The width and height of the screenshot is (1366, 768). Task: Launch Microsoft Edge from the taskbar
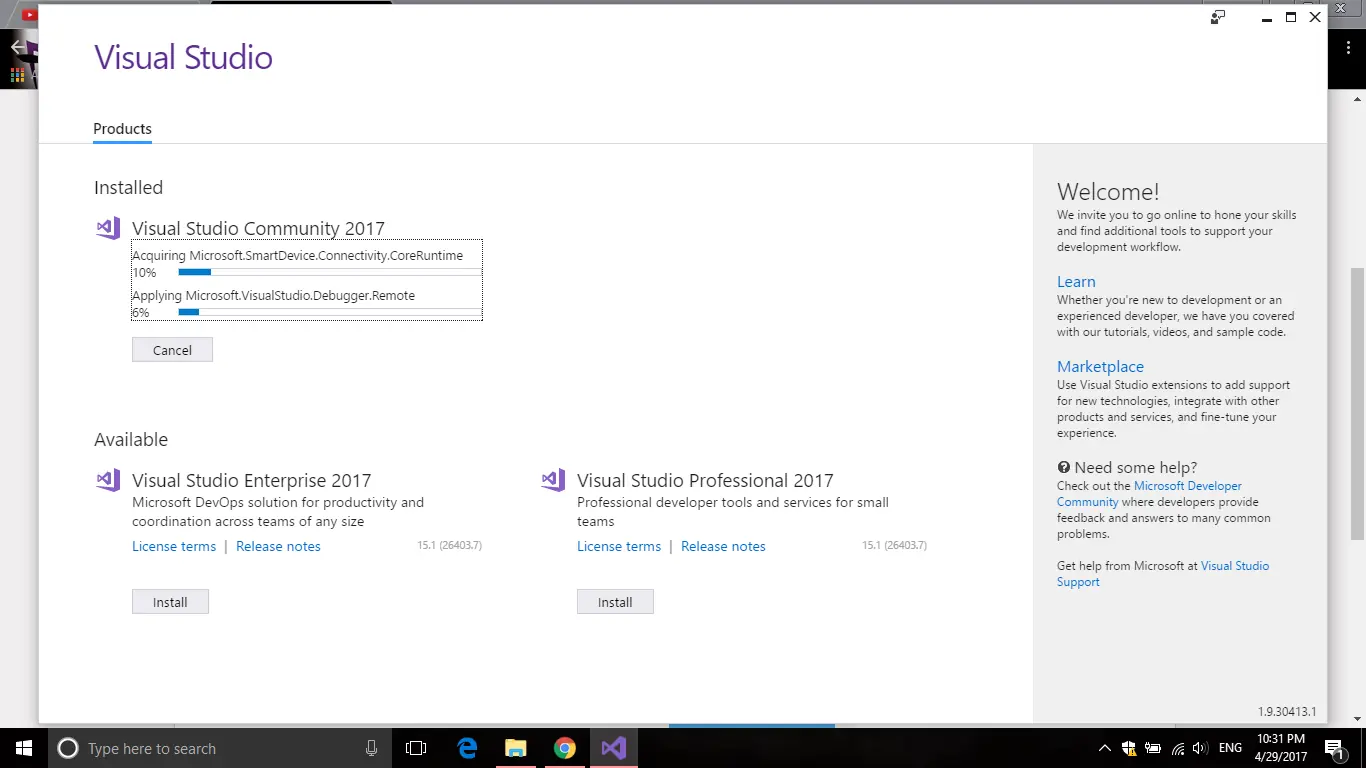[x=467, y=748]
